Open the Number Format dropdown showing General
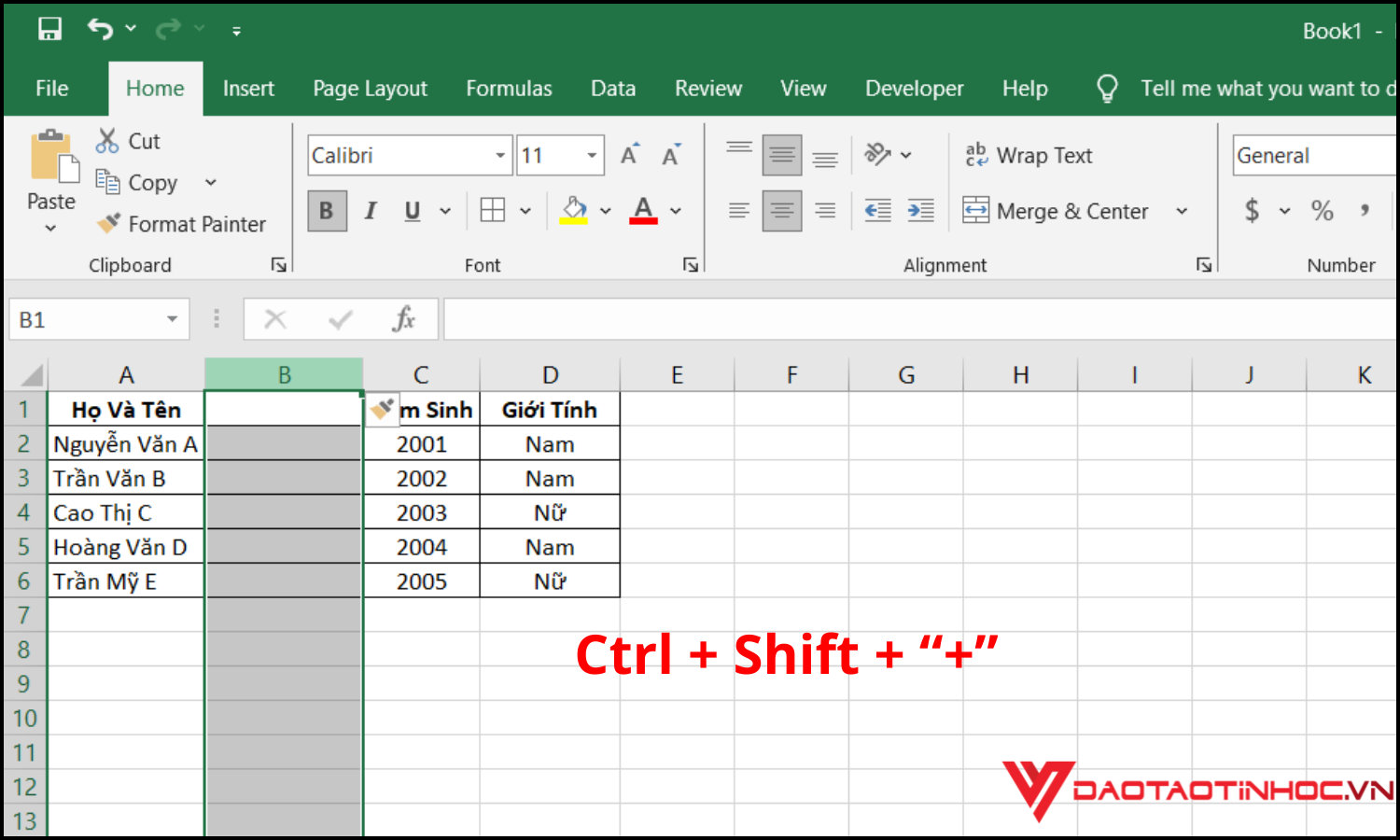Viewport: 1400px width, 840px height. click(1313, 155)
